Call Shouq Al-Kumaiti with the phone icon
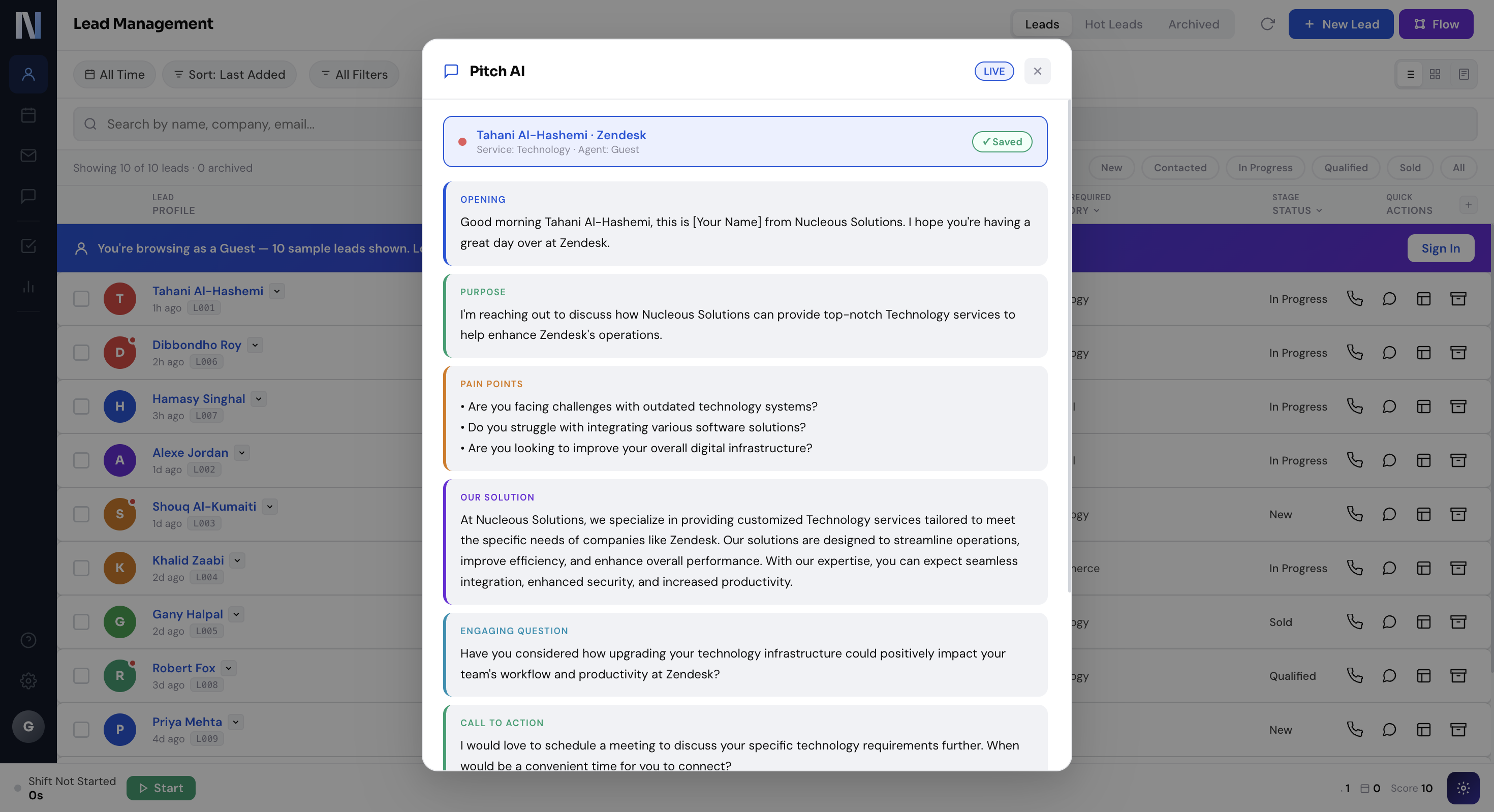Screen dimensions: 1494x812 (x=1355, y=514)
